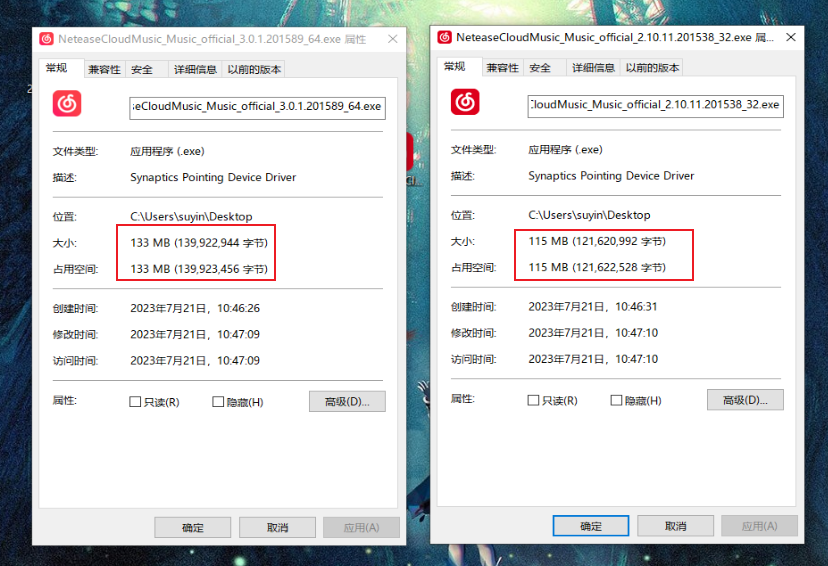Click title bar icon of the 2.10.11_32.exe window
The image size is (828, 566).
coord(445,37)
